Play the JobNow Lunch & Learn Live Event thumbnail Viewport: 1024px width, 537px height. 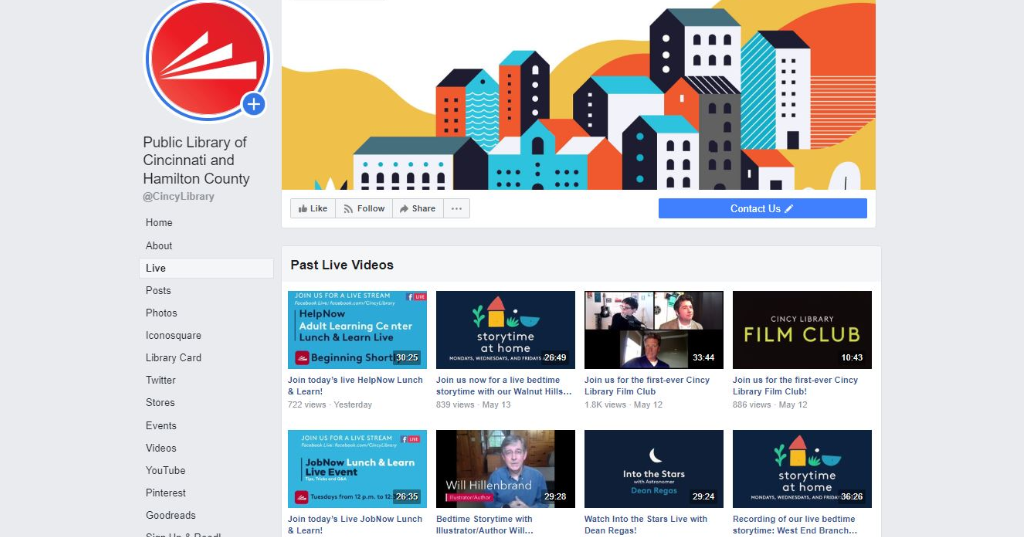(357, 469)
